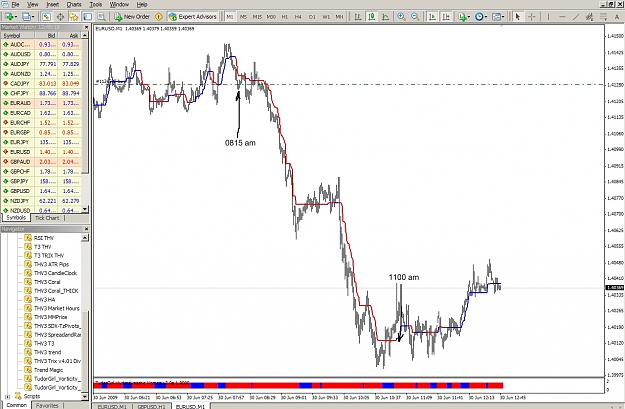Viewport: 625px width, 409px height.
Task: Select the Vertical Line drawing tool
Action: pyautogui.click(x=548, y=17)
